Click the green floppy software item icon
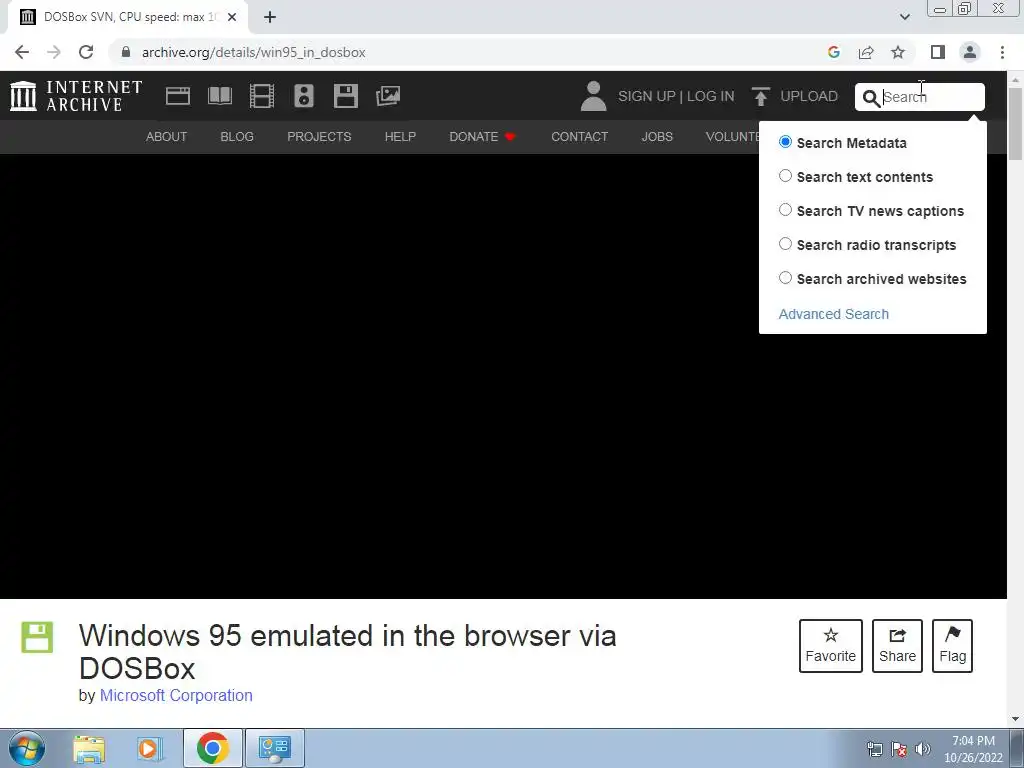Viewport: 1024px width, 768px height. (x=37, y=637)
